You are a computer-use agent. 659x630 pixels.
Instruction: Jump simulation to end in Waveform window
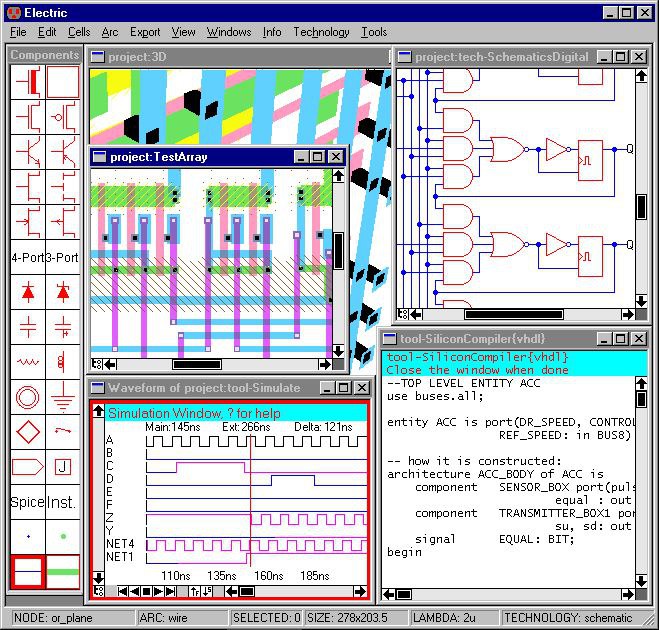click(170, 591)
